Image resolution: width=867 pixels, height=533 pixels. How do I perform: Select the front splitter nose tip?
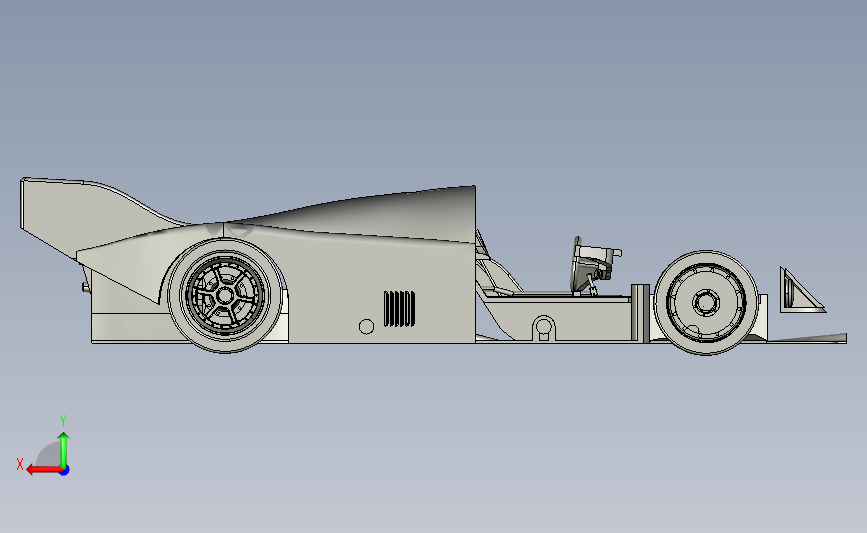point(807,338)
